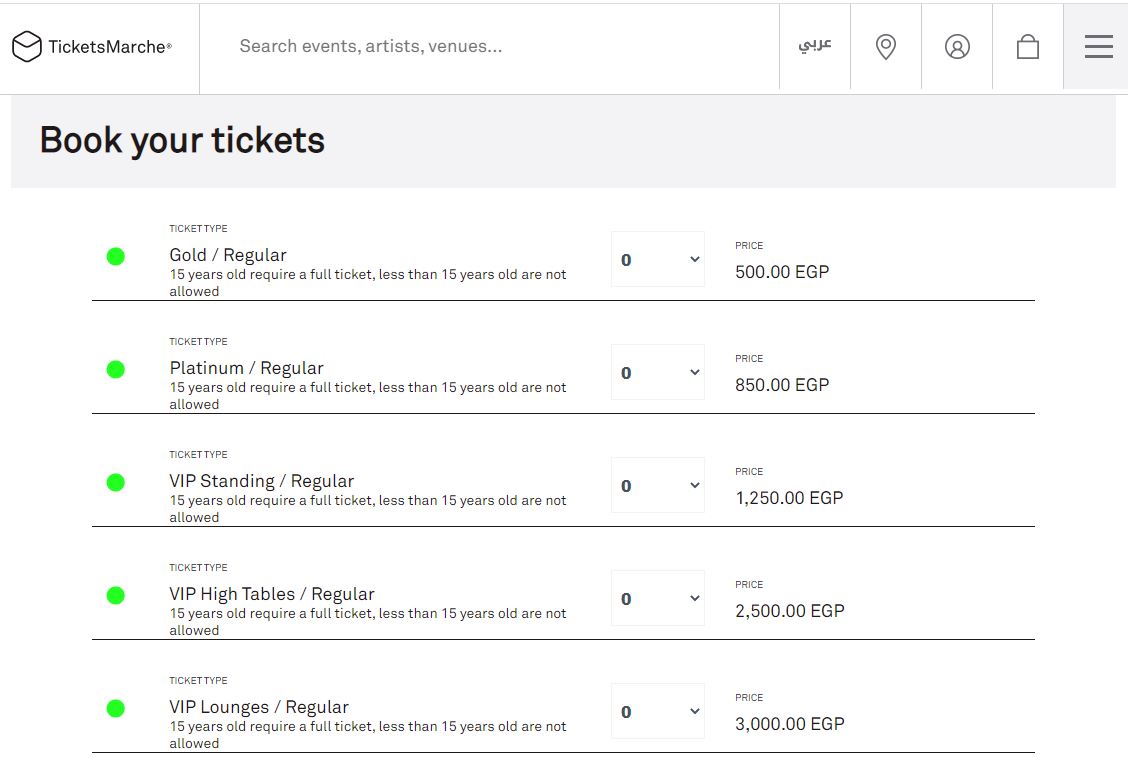1128x758 pixels.
Task: Open the shopping bag cart icon
Action: click(x=1027, y=47)
